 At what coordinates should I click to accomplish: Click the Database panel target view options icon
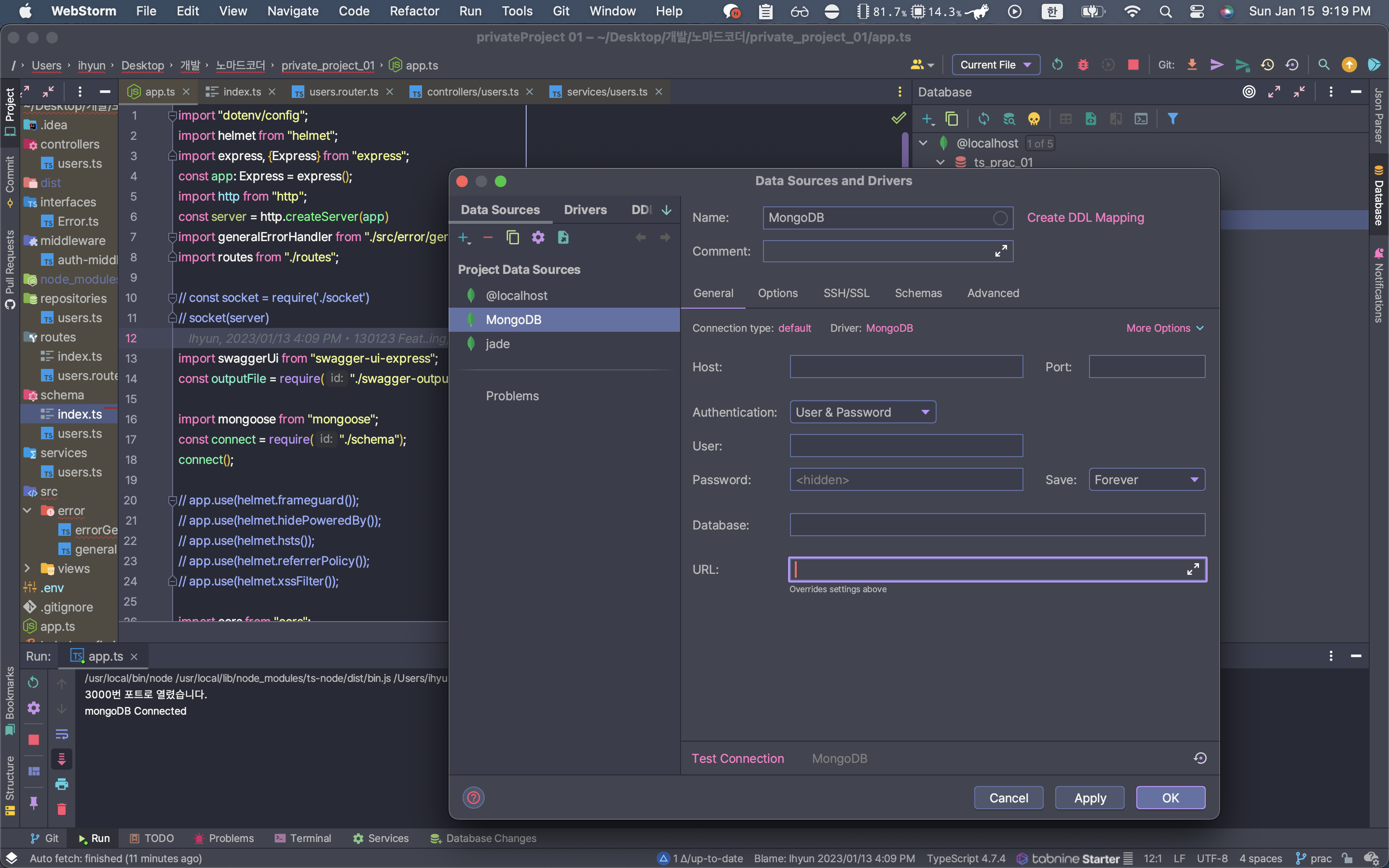coord(1249,92)
